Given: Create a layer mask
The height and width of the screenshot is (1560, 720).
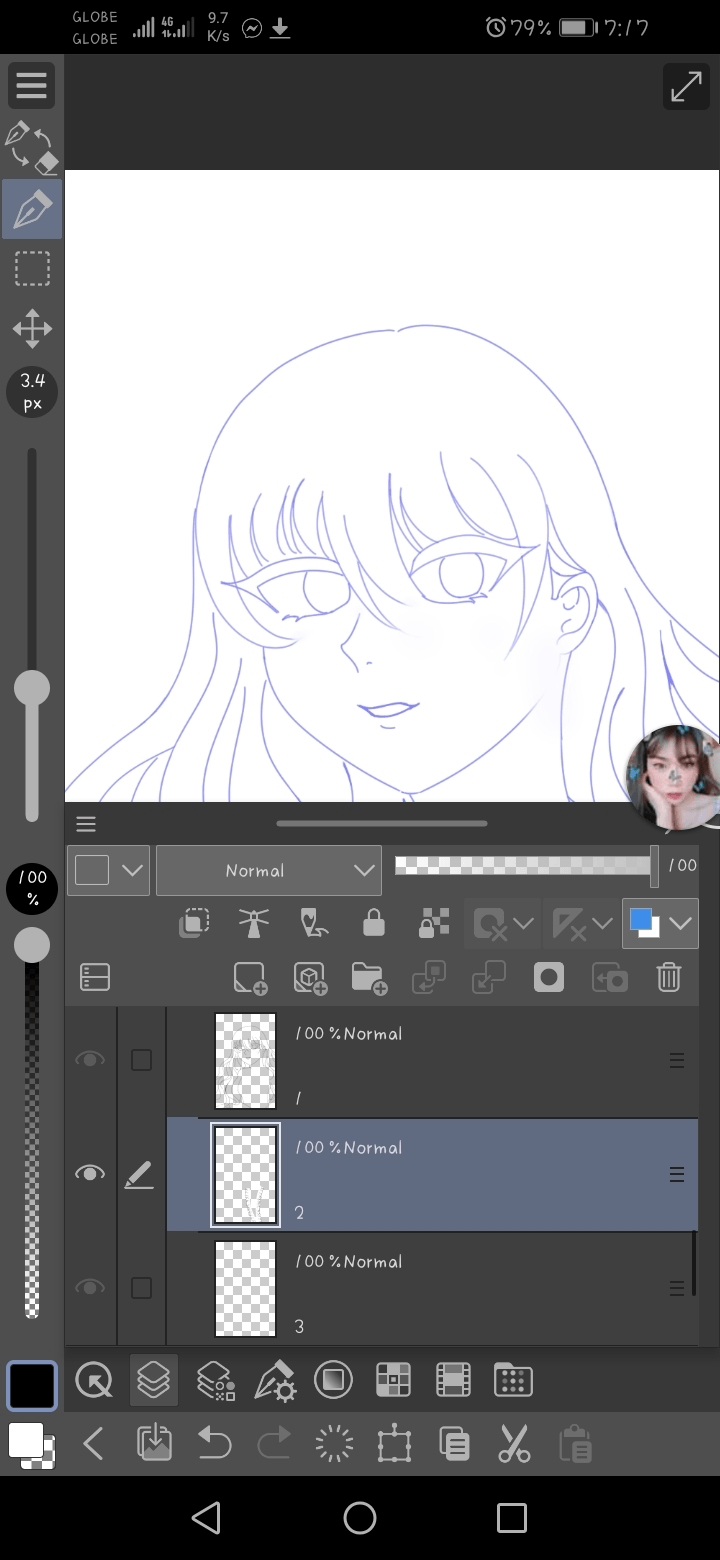Looking at the screenshot, I should (x=549, y=978).
